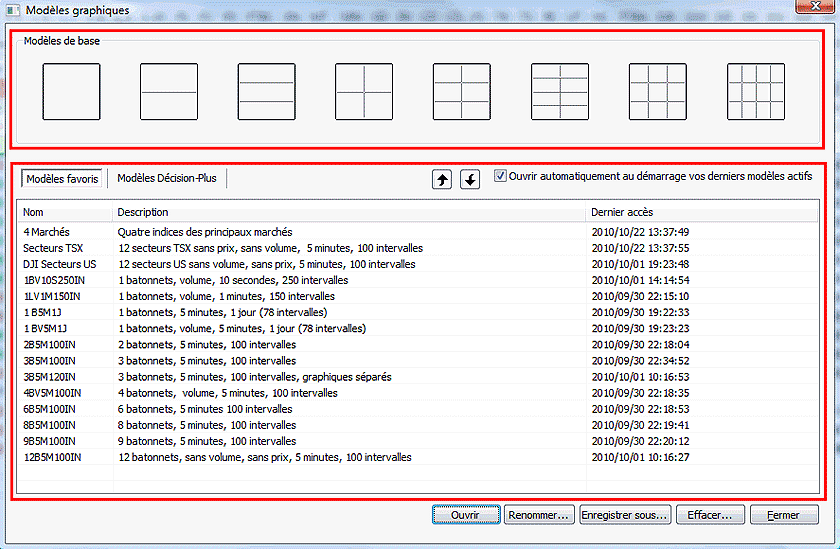Close dialog with Fermer button
Screen dimensions: 840x549
(784, 515)
